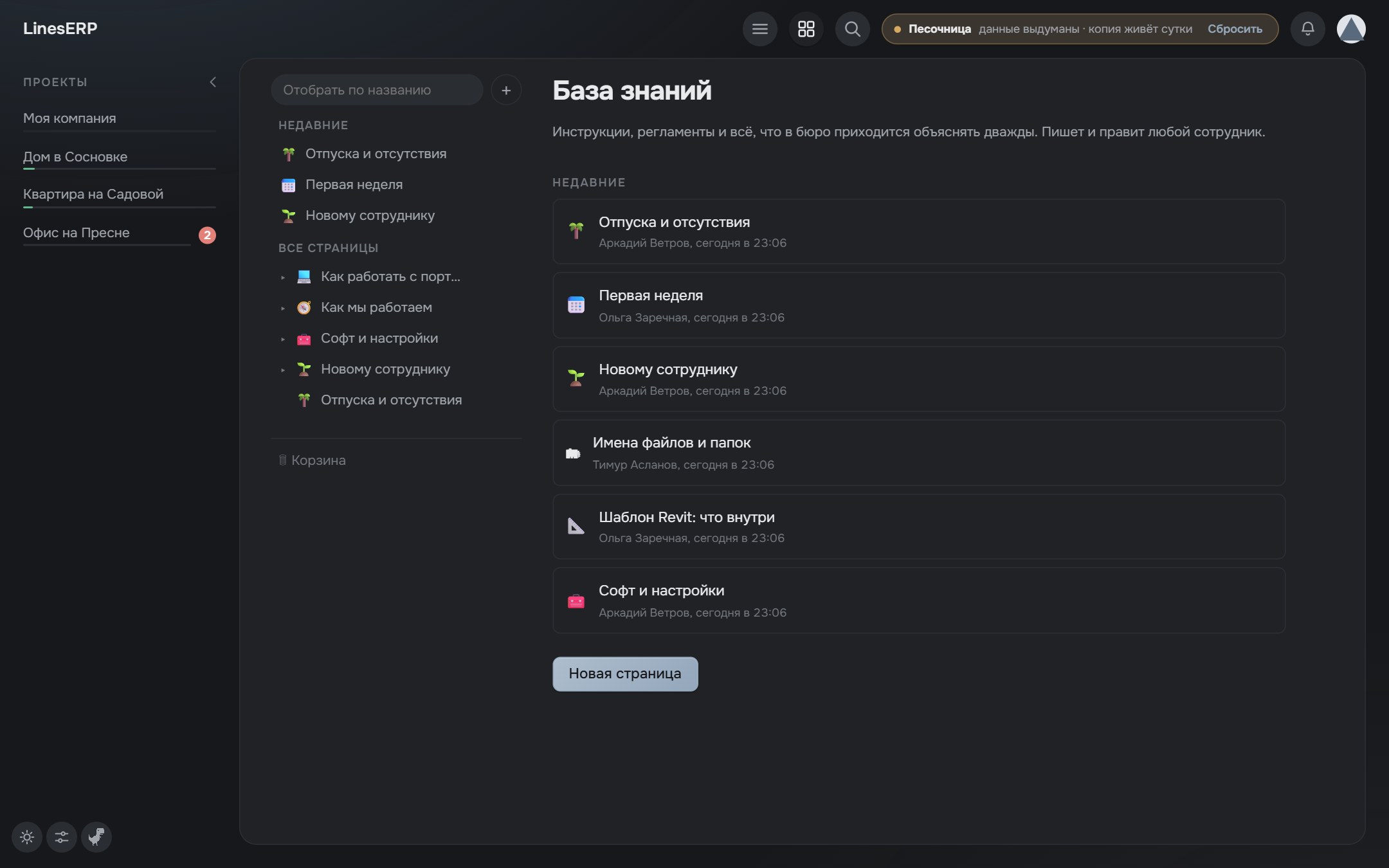Focus the Отобрать по названию filter field
The height and width of the screenshot is (868, 1389).
pyautogui.click(x=377, y=90)
